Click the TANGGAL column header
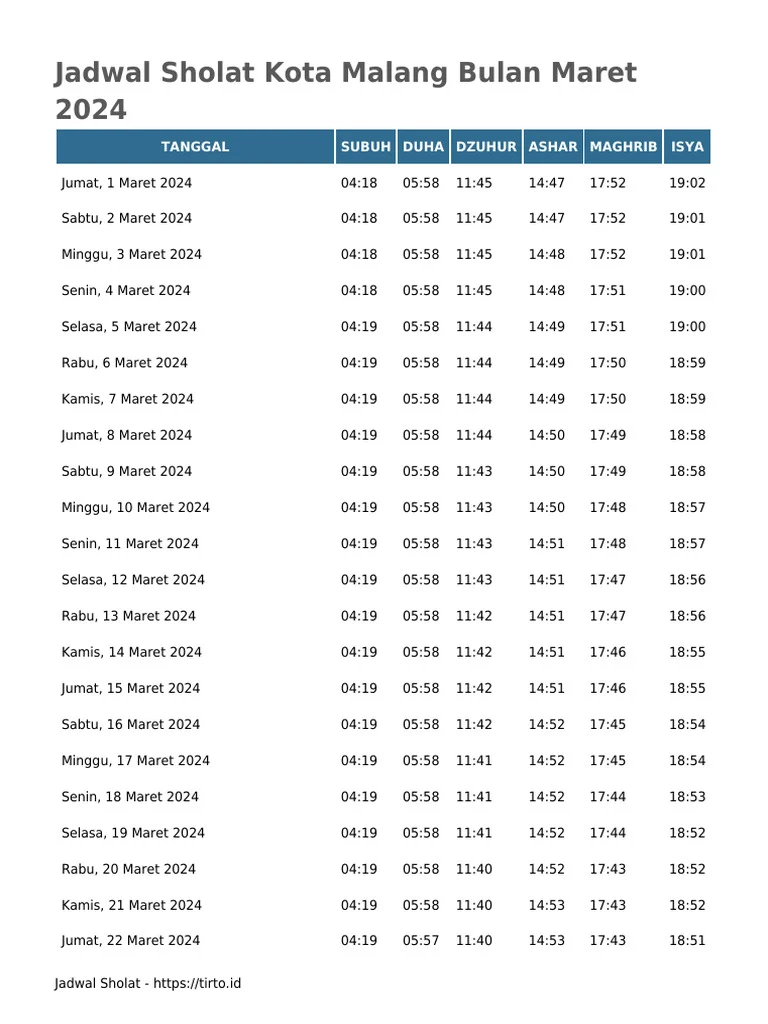The image size is (768, 1024). 195,146
